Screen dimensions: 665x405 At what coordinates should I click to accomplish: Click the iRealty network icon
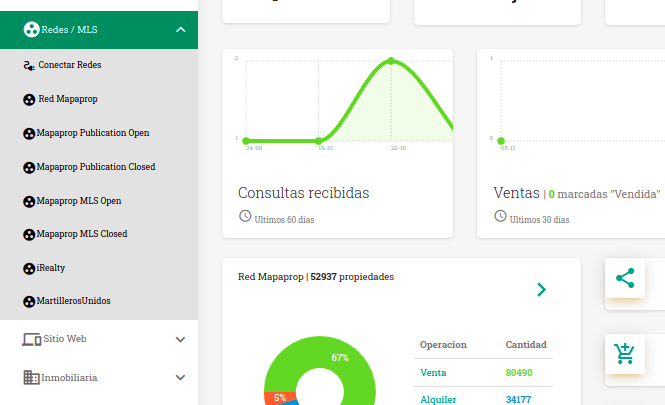coord(29,269)
